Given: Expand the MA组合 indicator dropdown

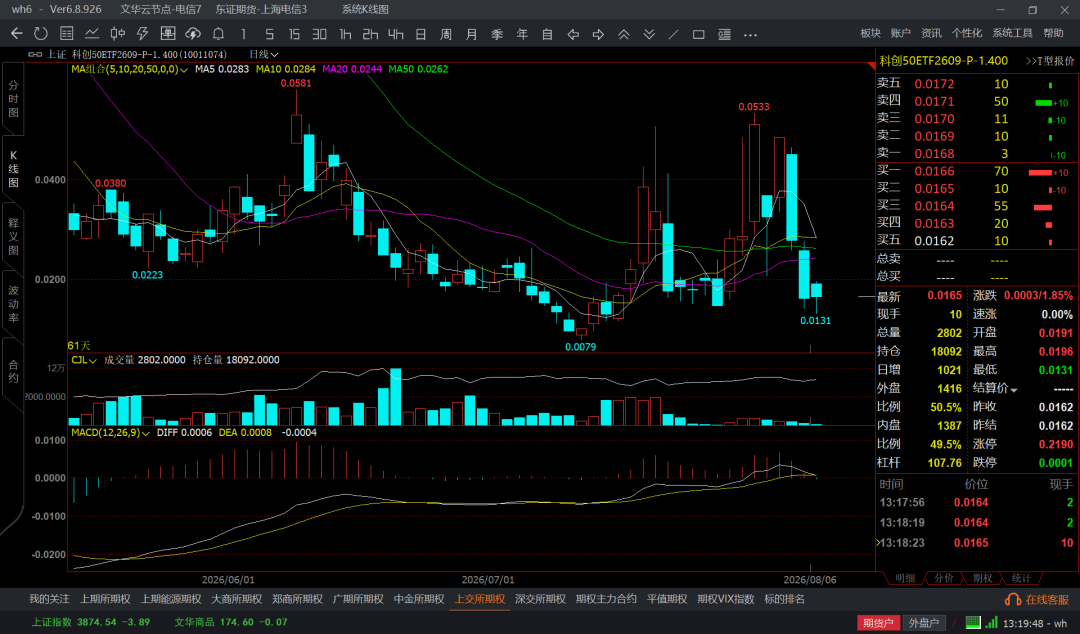Looking at the screenshot, I should pos(129,69).
